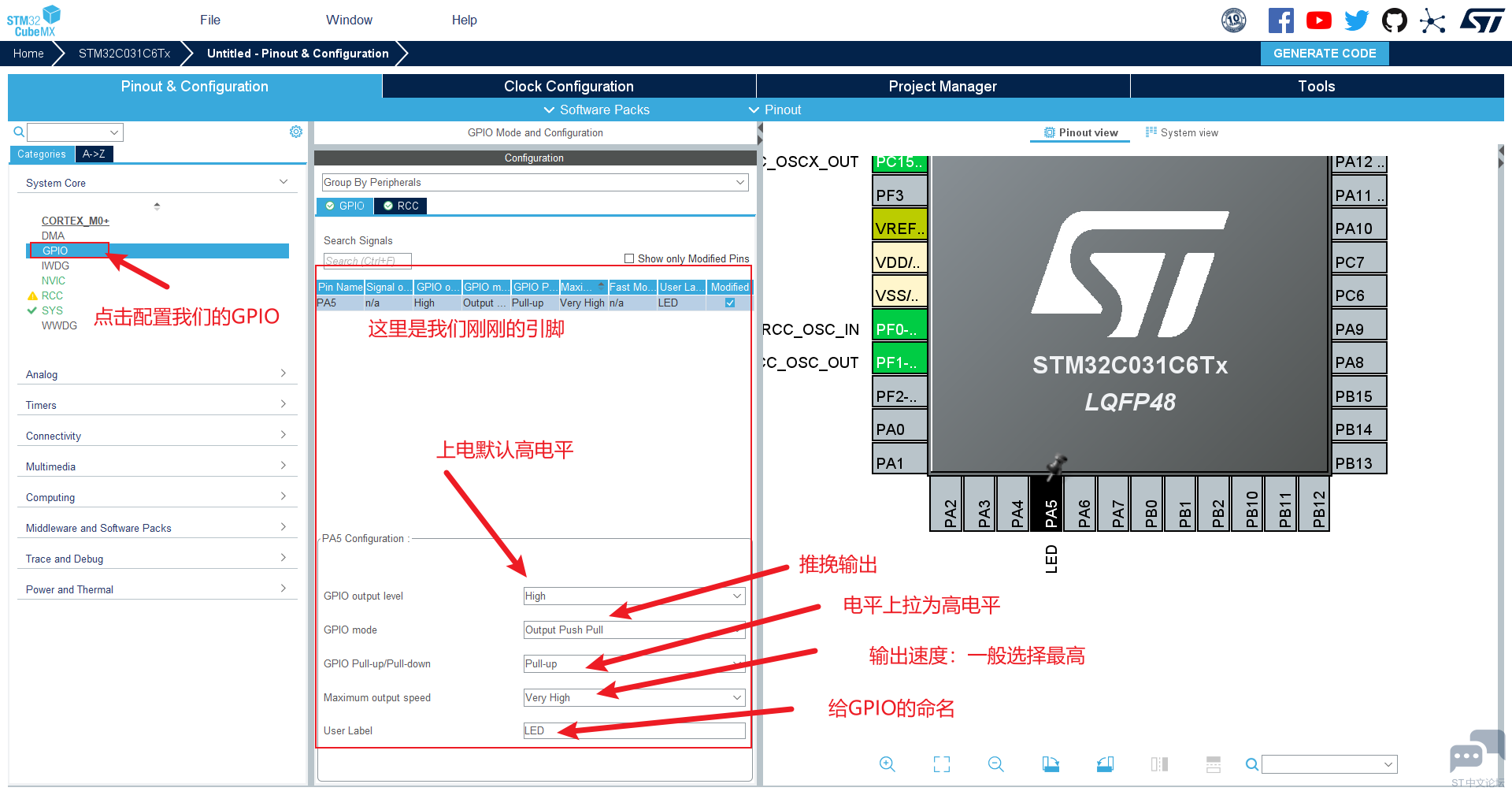1512x795 pixels.
Task: Rotate pinout clockwise icon
Action: point(1051,764)
